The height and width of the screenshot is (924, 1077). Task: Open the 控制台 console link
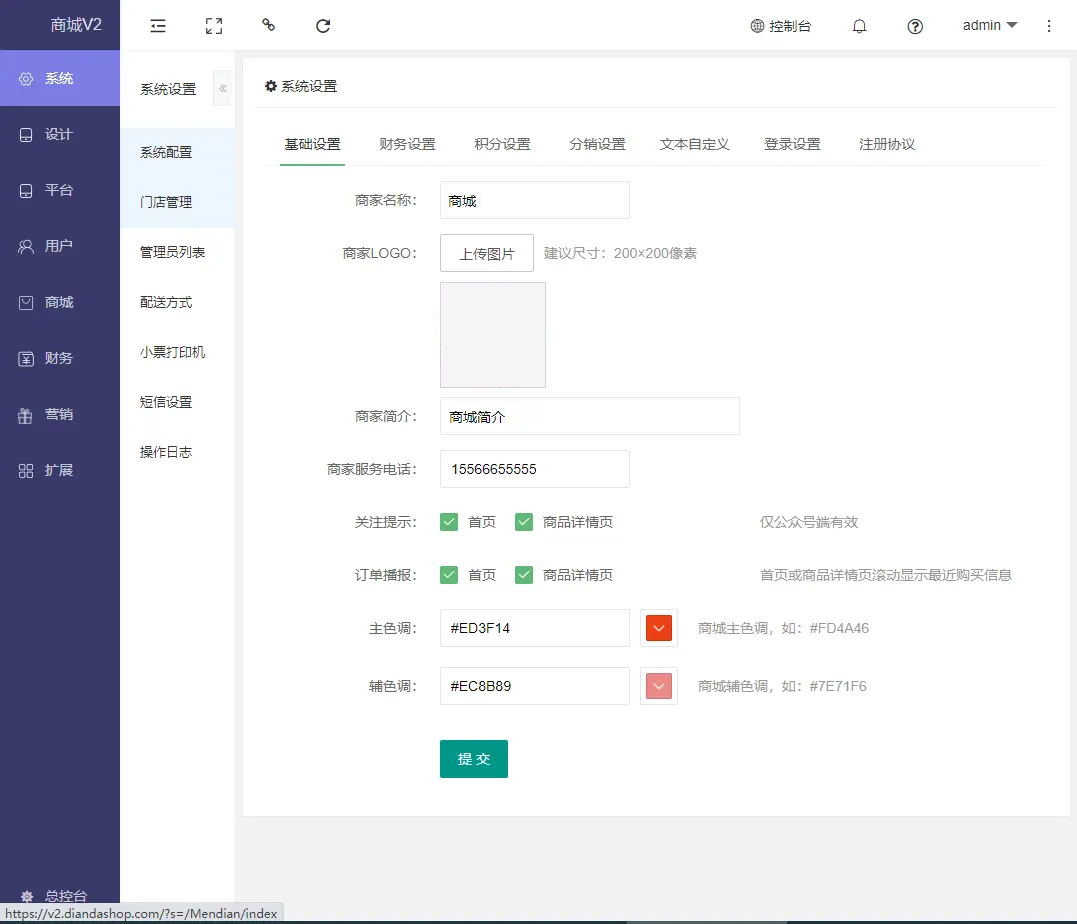click(781, 26)
